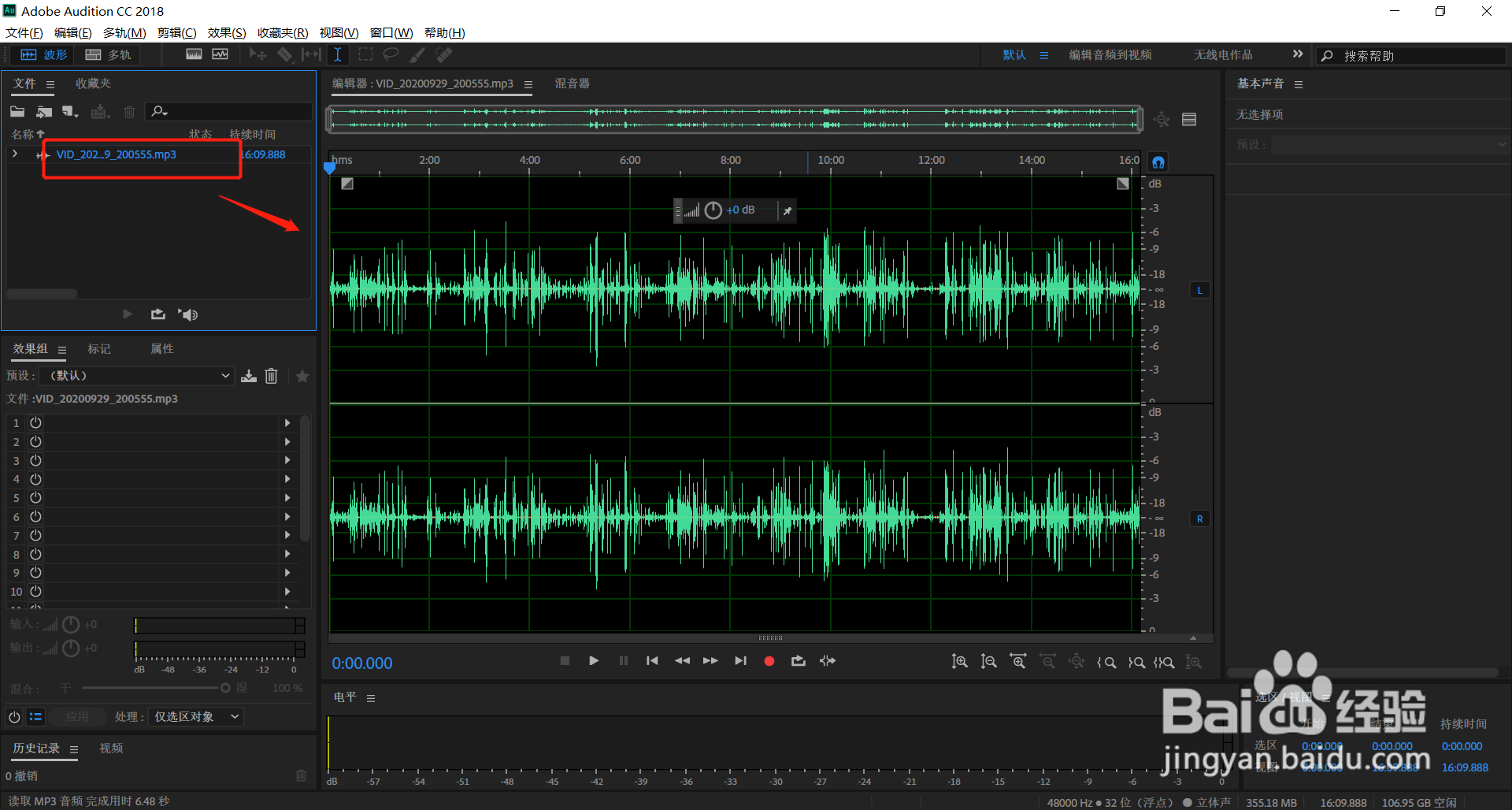Move playhead to next marker
Screen dimensions: 1512x810
tap(740, 661)
